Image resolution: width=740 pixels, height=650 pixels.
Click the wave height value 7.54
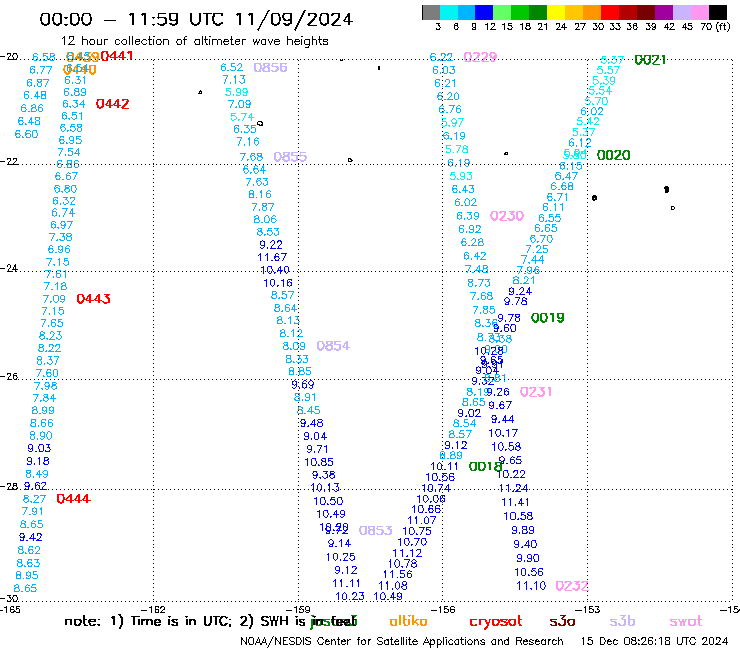pyautogui.click(x=69, y=152)
